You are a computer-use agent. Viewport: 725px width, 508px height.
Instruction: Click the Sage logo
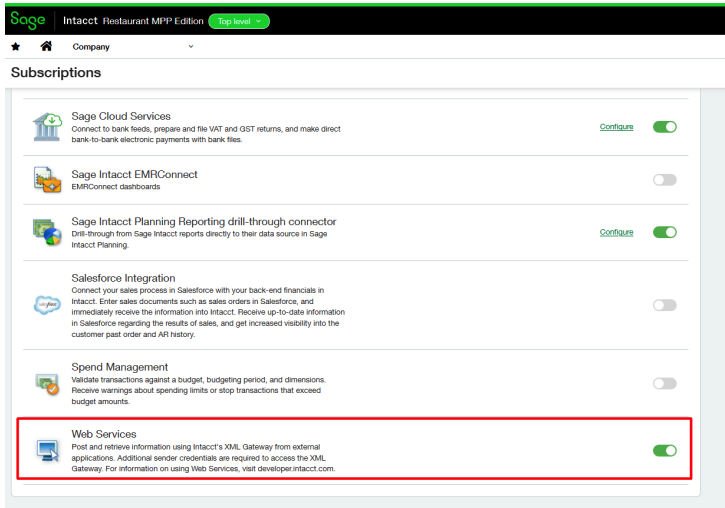tap(28, 20)
